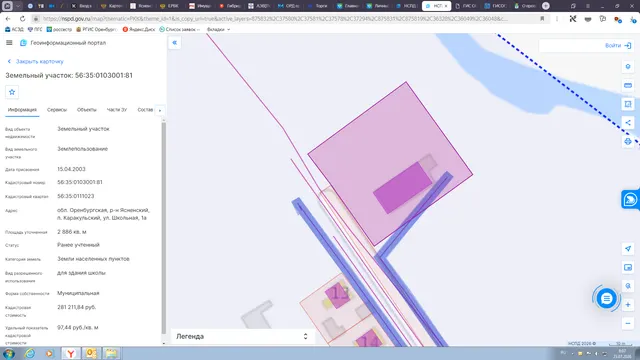Image resolution: width=640 pixels, height=360 pixels.
Task: Open the росреестр bookmark
Action: 59,29
